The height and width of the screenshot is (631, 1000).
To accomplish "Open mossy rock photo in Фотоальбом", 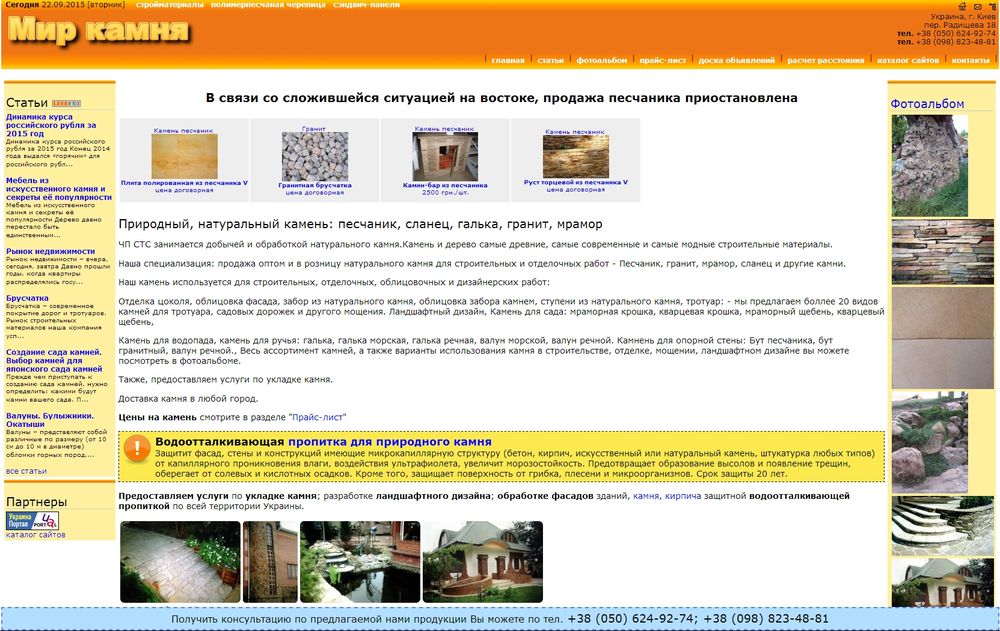I will (x=930, y=166).
